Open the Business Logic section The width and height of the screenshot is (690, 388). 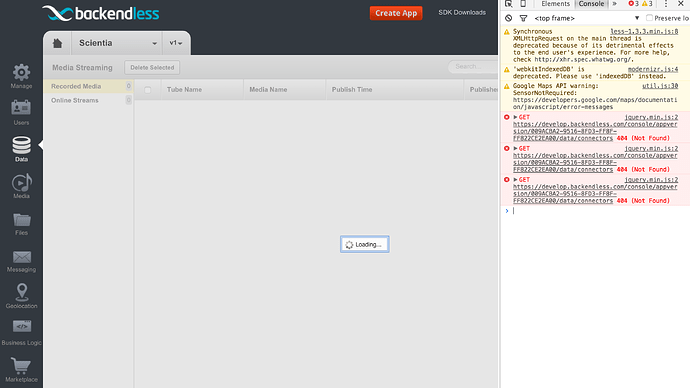coord(21,333)
